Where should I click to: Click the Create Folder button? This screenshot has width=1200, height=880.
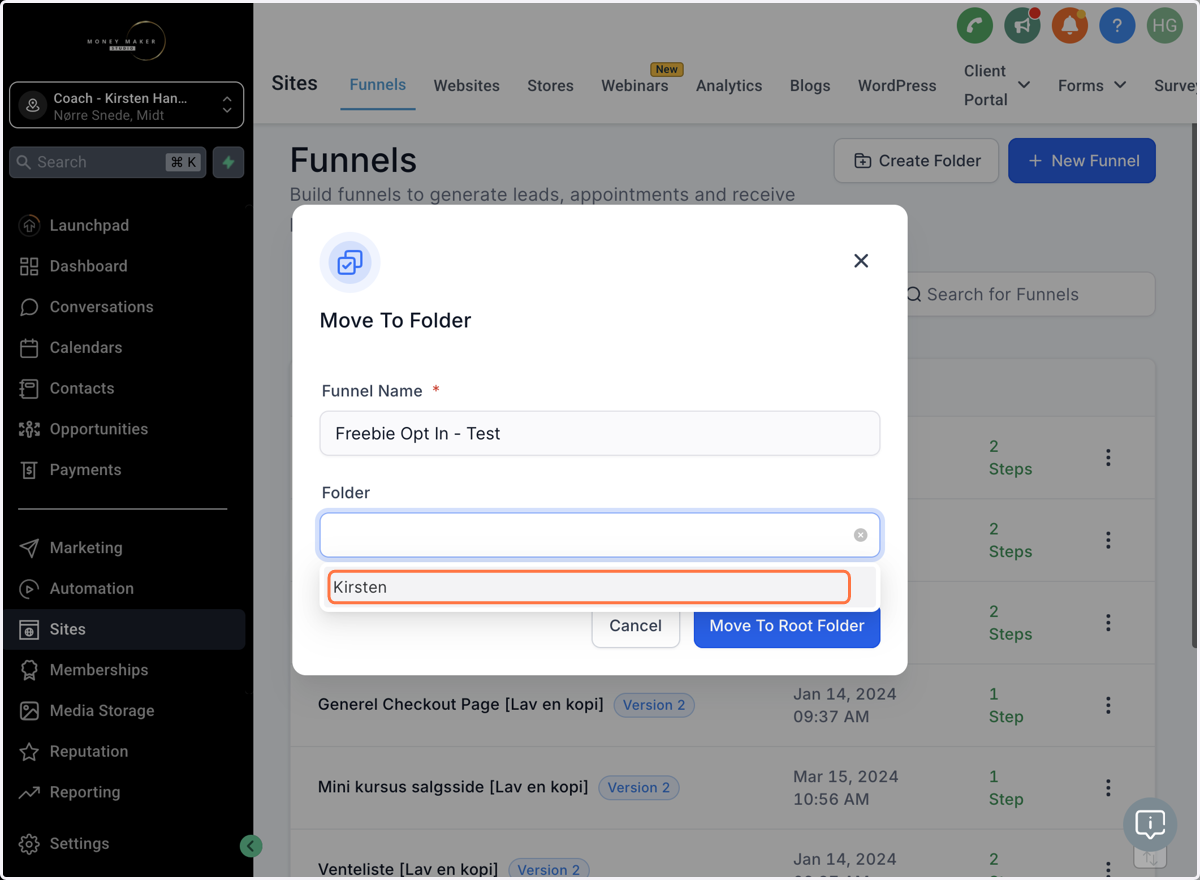916,161
